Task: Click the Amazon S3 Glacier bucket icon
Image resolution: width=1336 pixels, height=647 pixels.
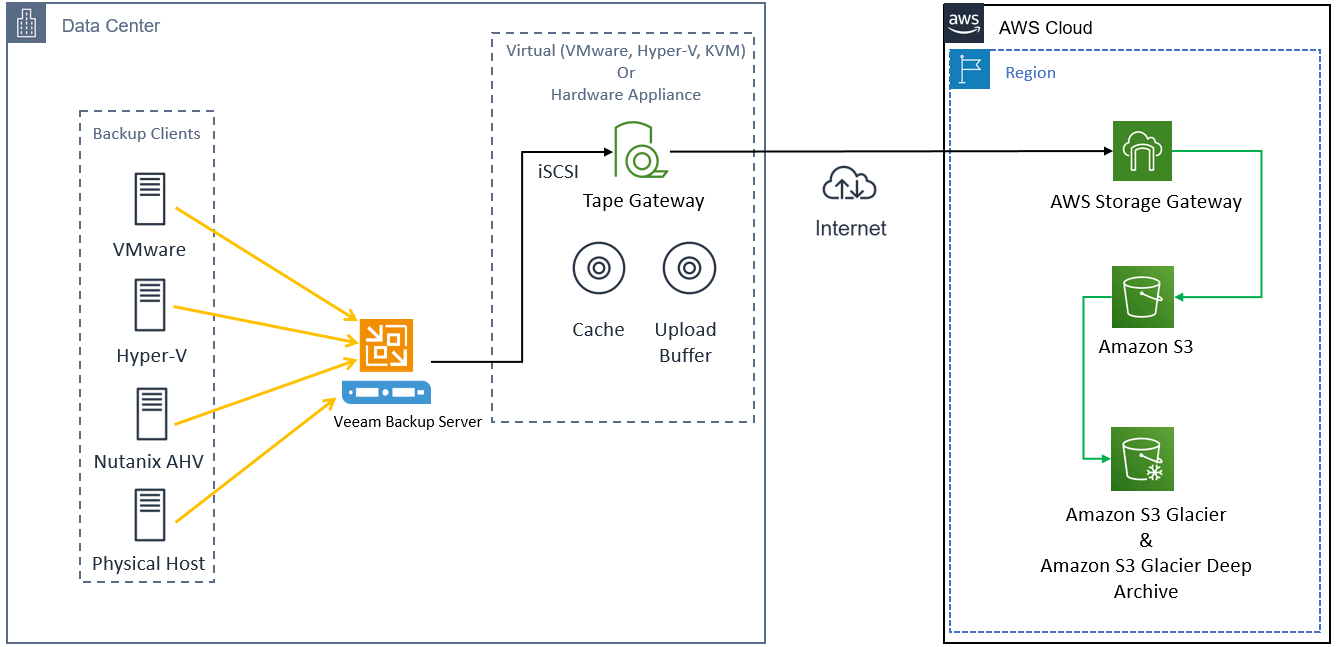Action: click(x=1141, y=459)
